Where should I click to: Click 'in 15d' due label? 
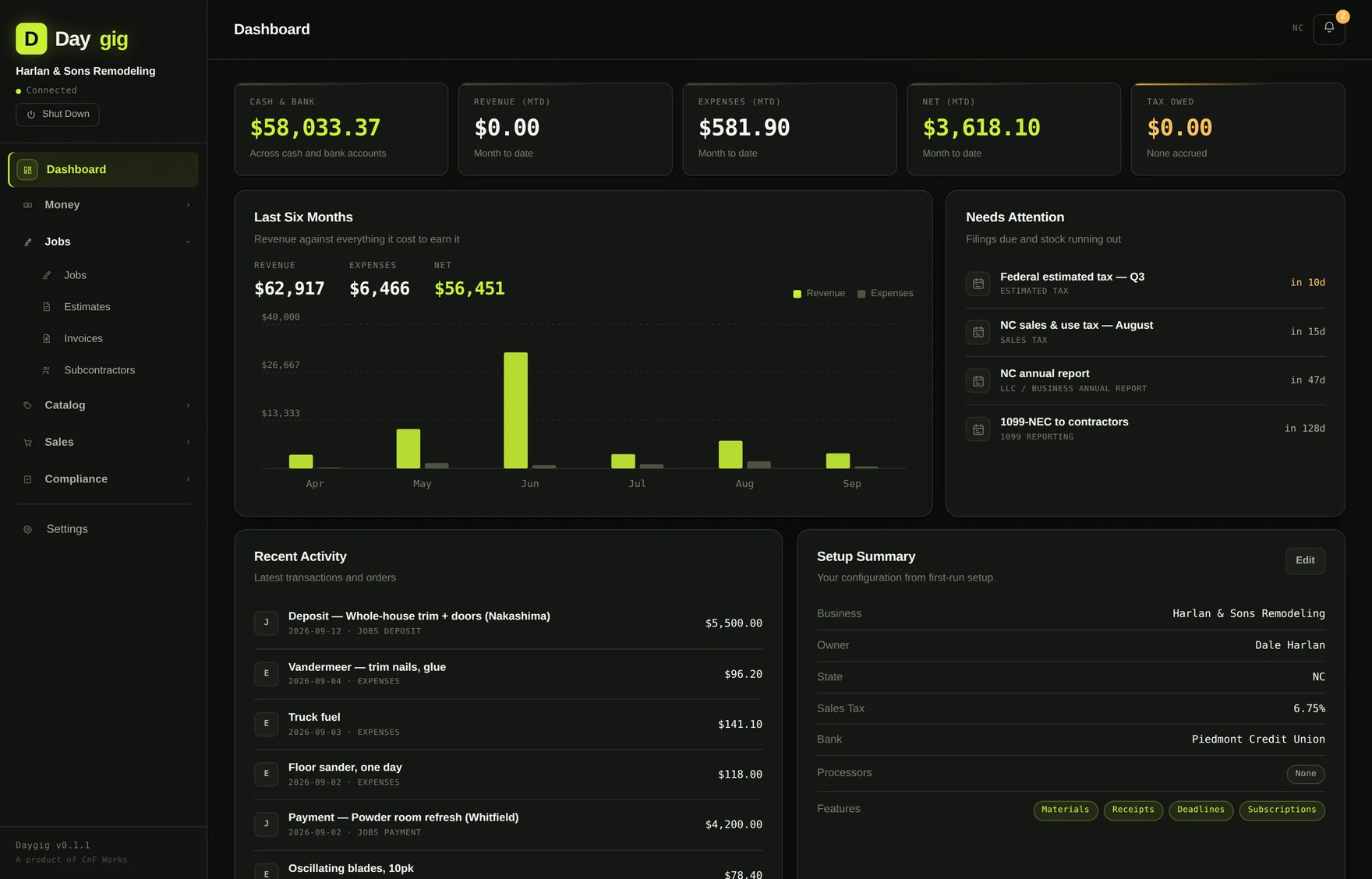[x=1307, y=332]
